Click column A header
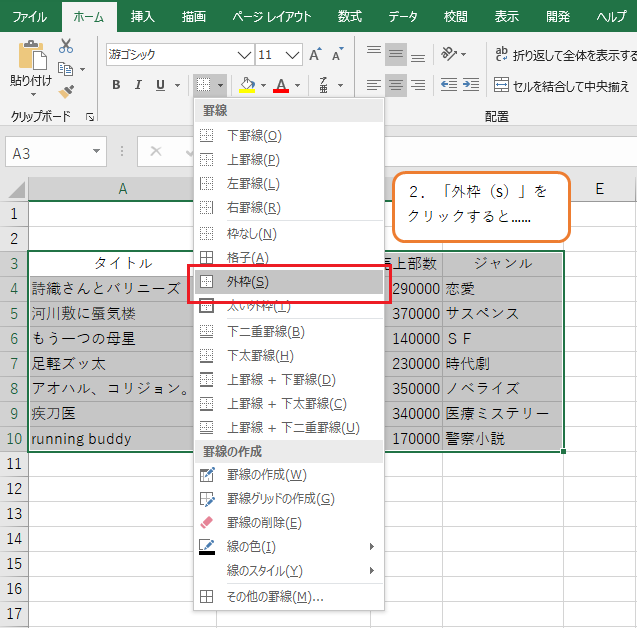Viewport: 637px width, 628px height. click(122, 189)
